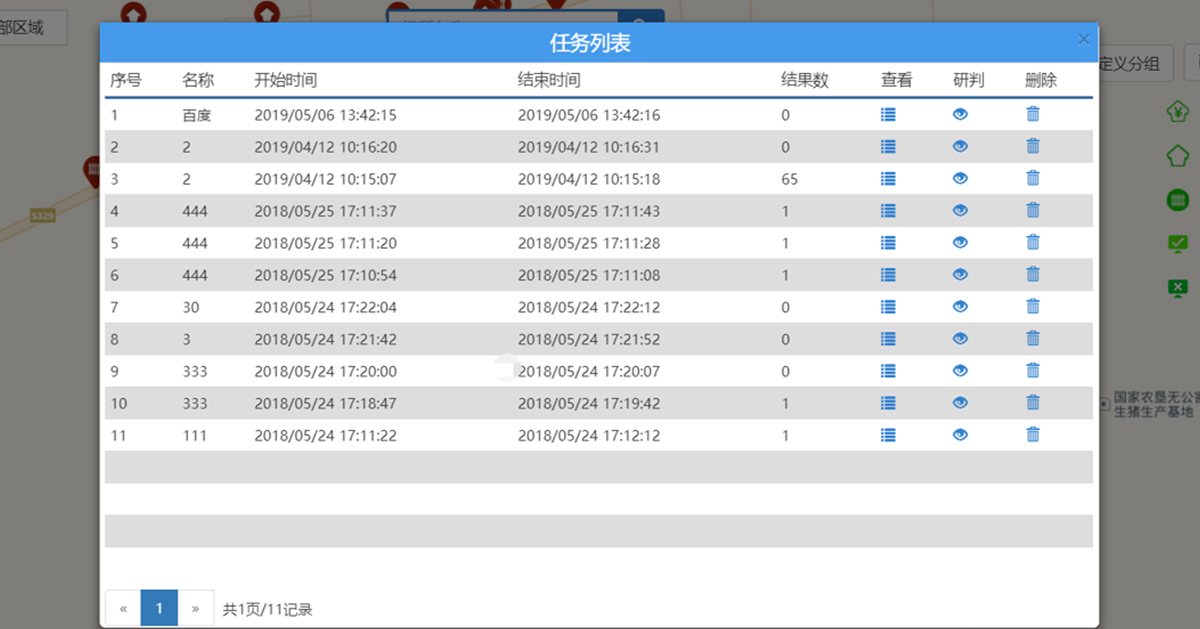Select page 1 in pagination
This screenshot has height=629, width=1200.
pyautogui.click(x=159, y=608)
